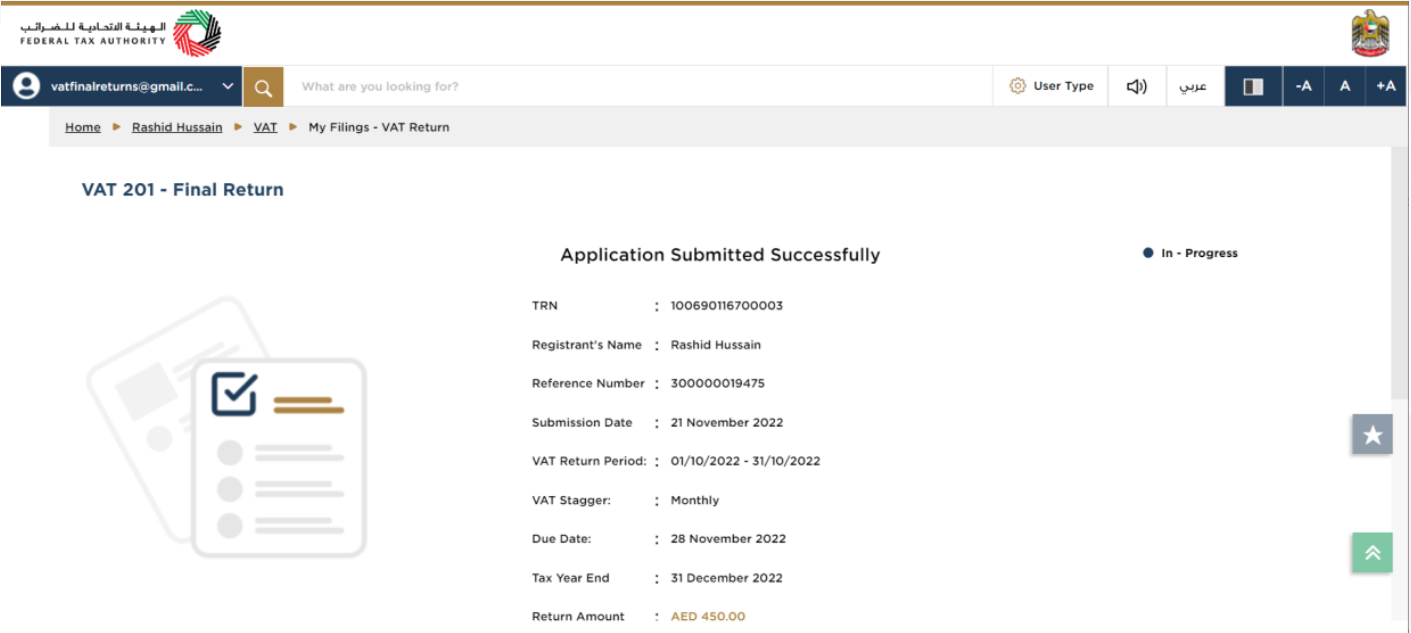Click the In - Progress status indicator
1411x633 pixels.
pyautogui.click(x=1191, y=253)
